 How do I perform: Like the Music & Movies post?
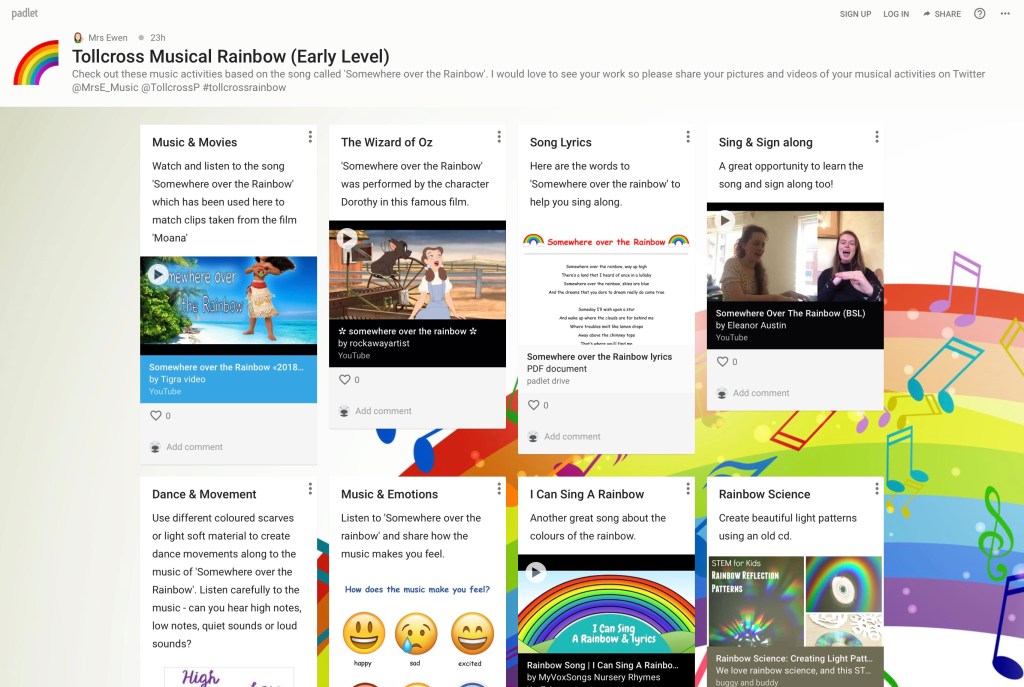click(155, 416)
